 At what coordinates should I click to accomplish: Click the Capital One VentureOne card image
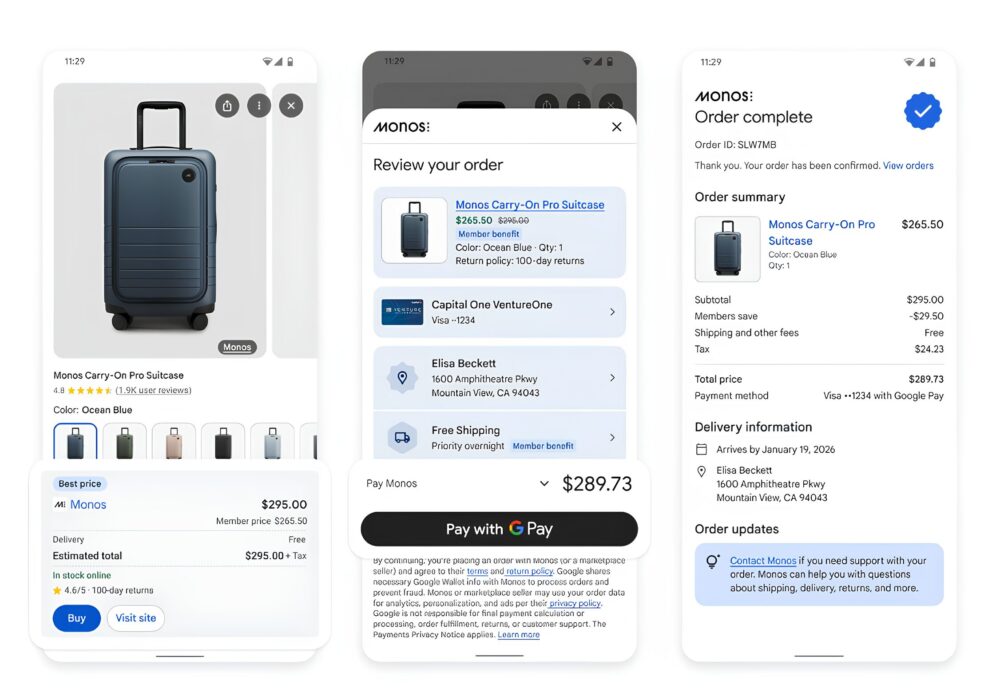coord(402,312)
